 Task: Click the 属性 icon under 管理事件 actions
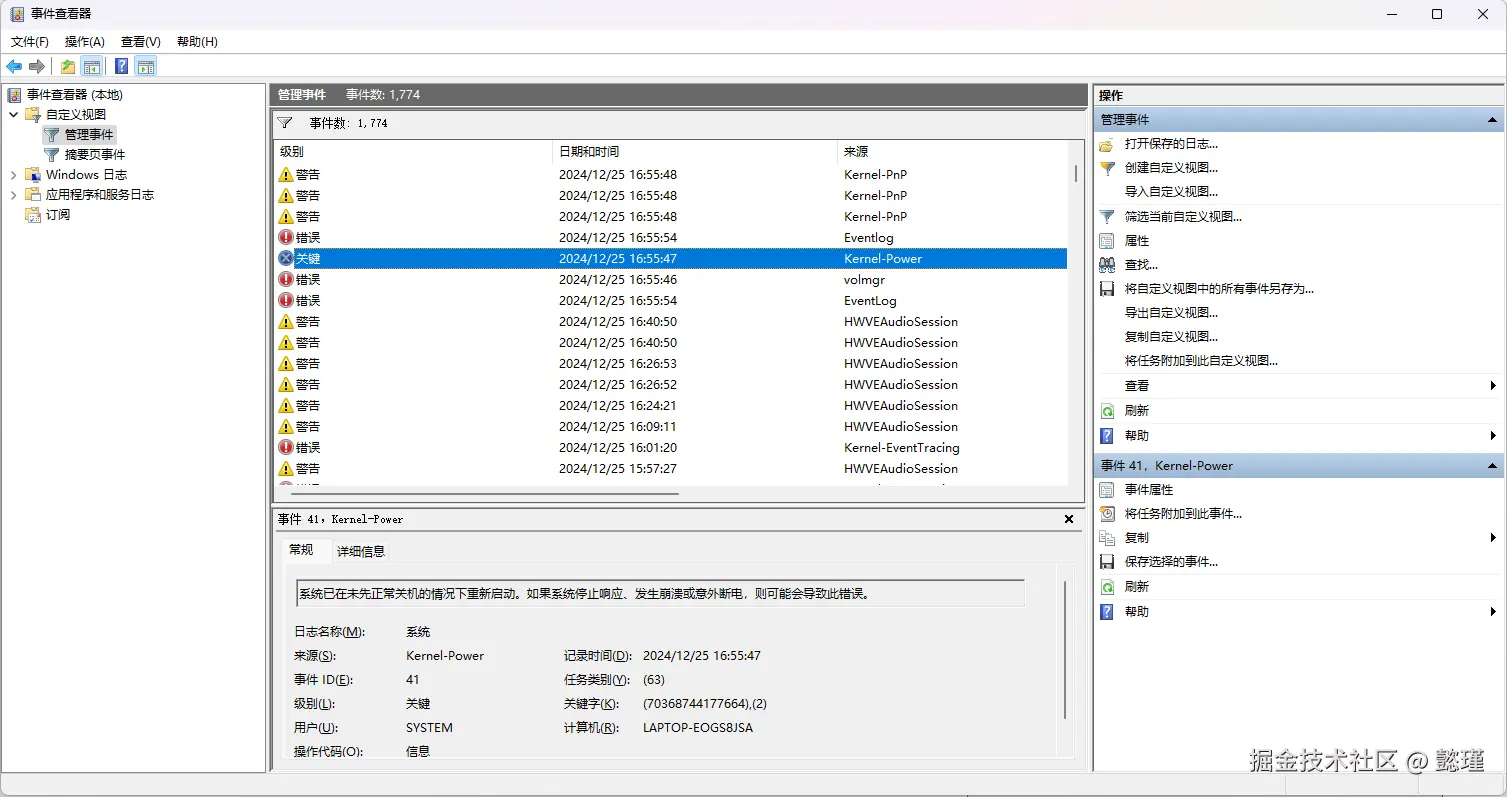coord(1107,241)
